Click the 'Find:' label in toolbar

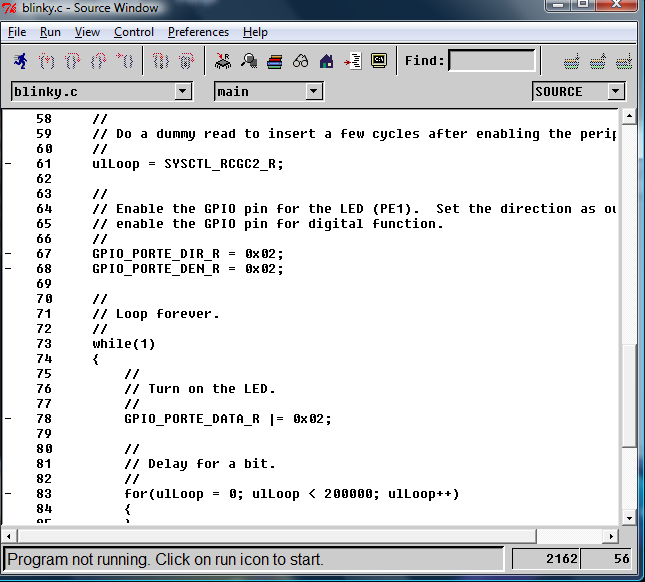(425, 61)
